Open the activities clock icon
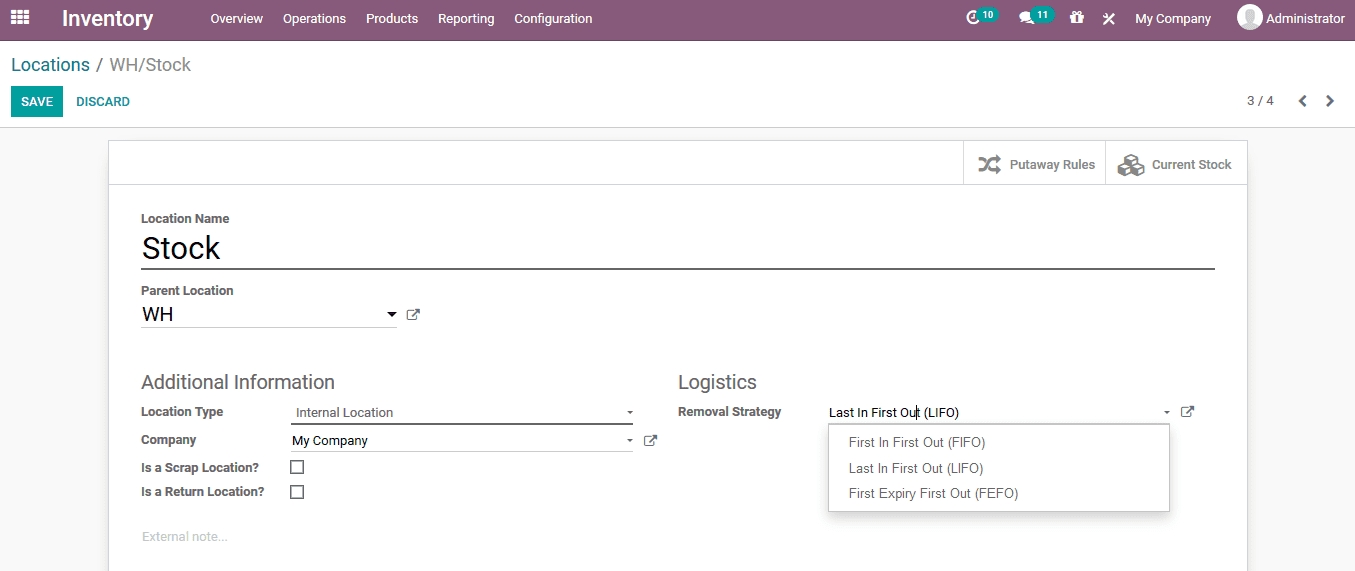The width and height of the screenshot is (1355, 571). 973,18
